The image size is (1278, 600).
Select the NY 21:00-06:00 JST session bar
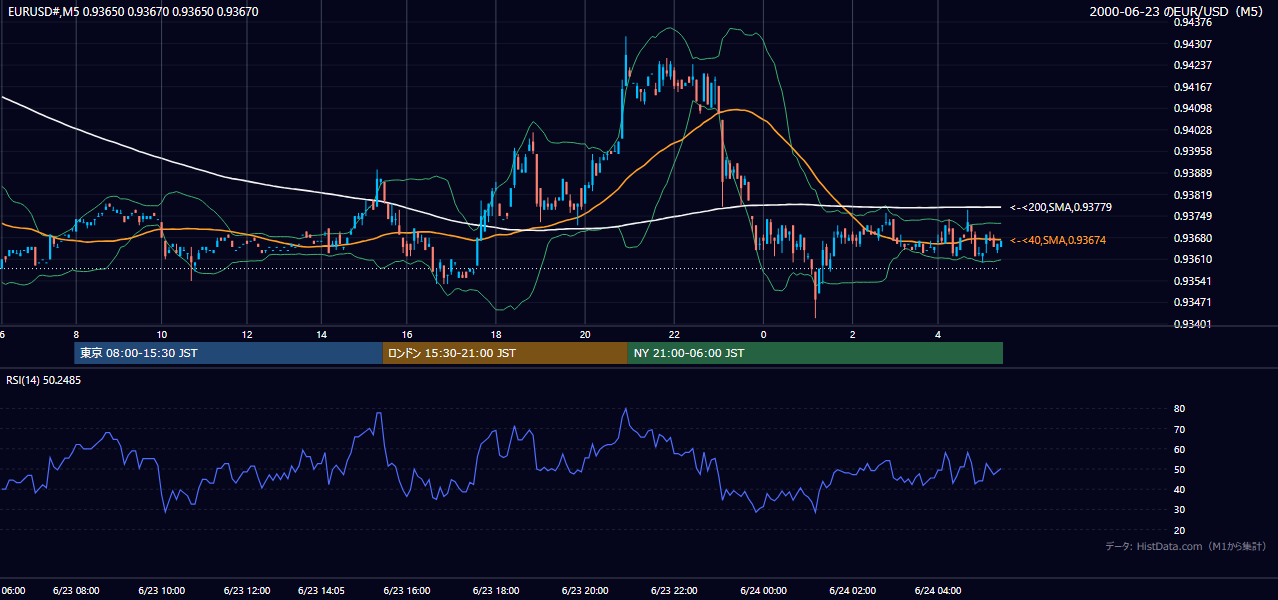point(815,353)
